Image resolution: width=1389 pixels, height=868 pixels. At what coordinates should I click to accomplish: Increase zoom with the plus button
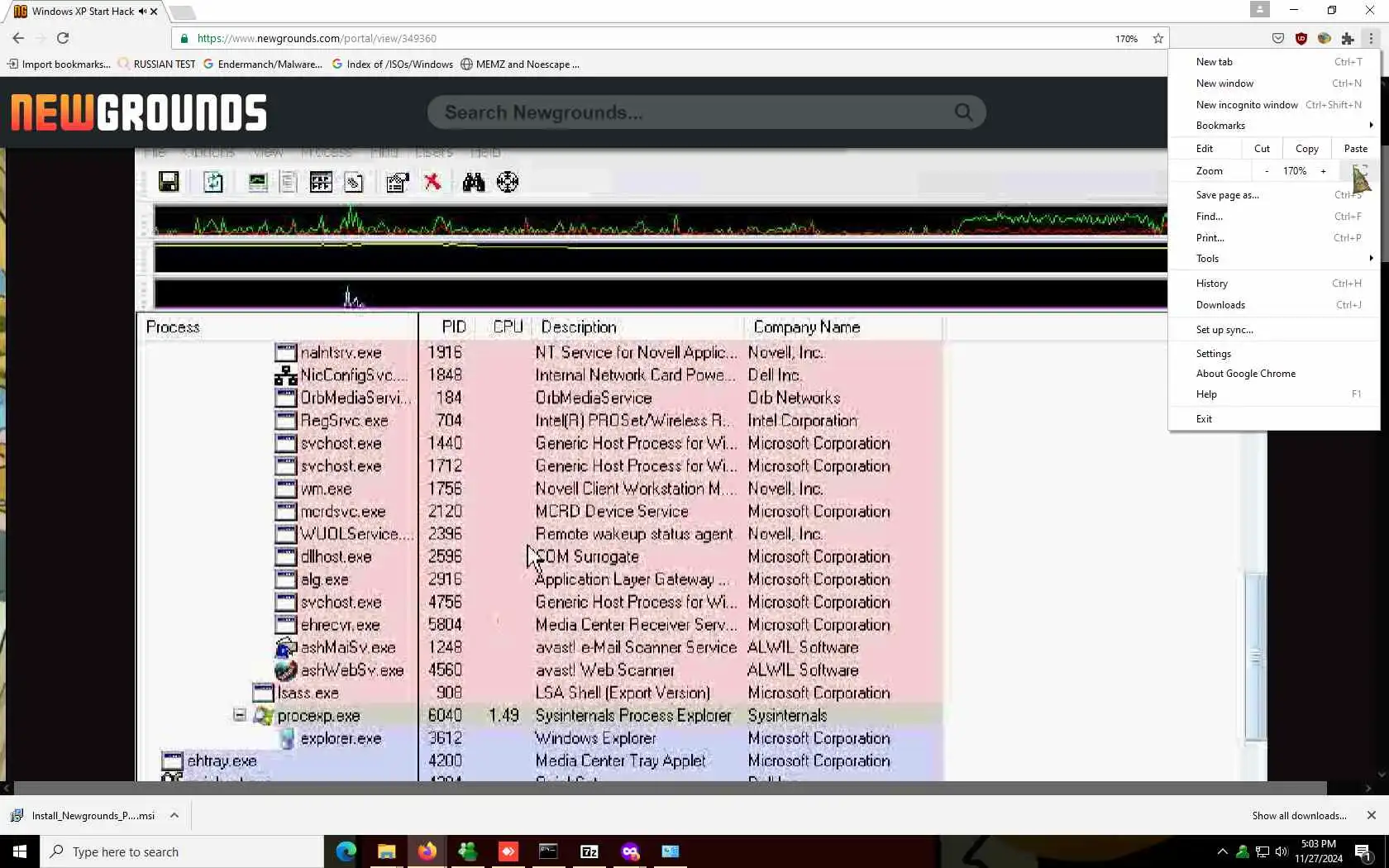1323,171
